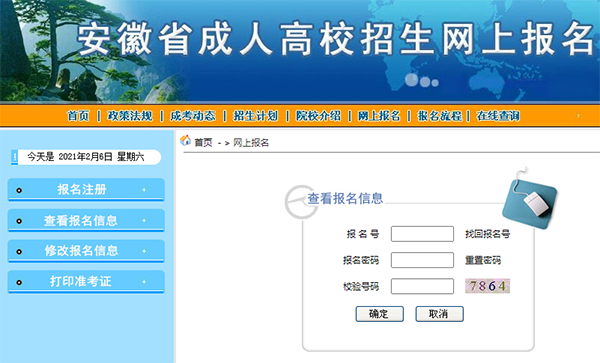600x363 pixels.
Task: Click the banner title 安徽省成人高校招生网上报名
Action: coord(336,39)
